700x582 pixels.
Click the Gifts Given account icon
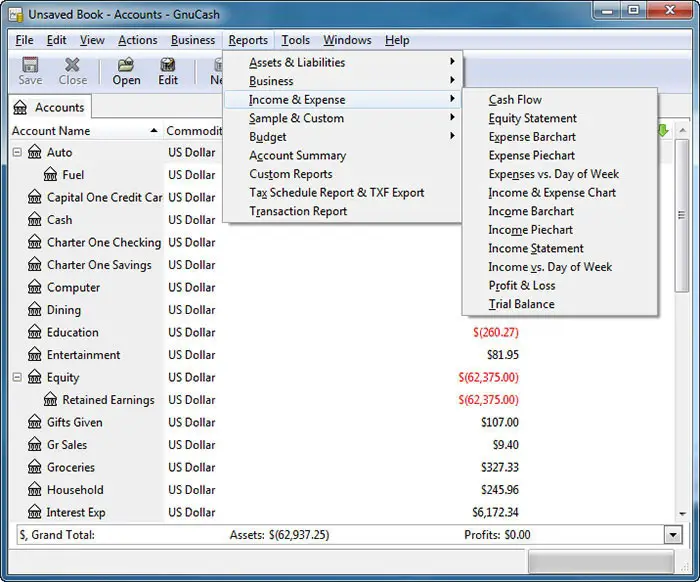point(35,422)
